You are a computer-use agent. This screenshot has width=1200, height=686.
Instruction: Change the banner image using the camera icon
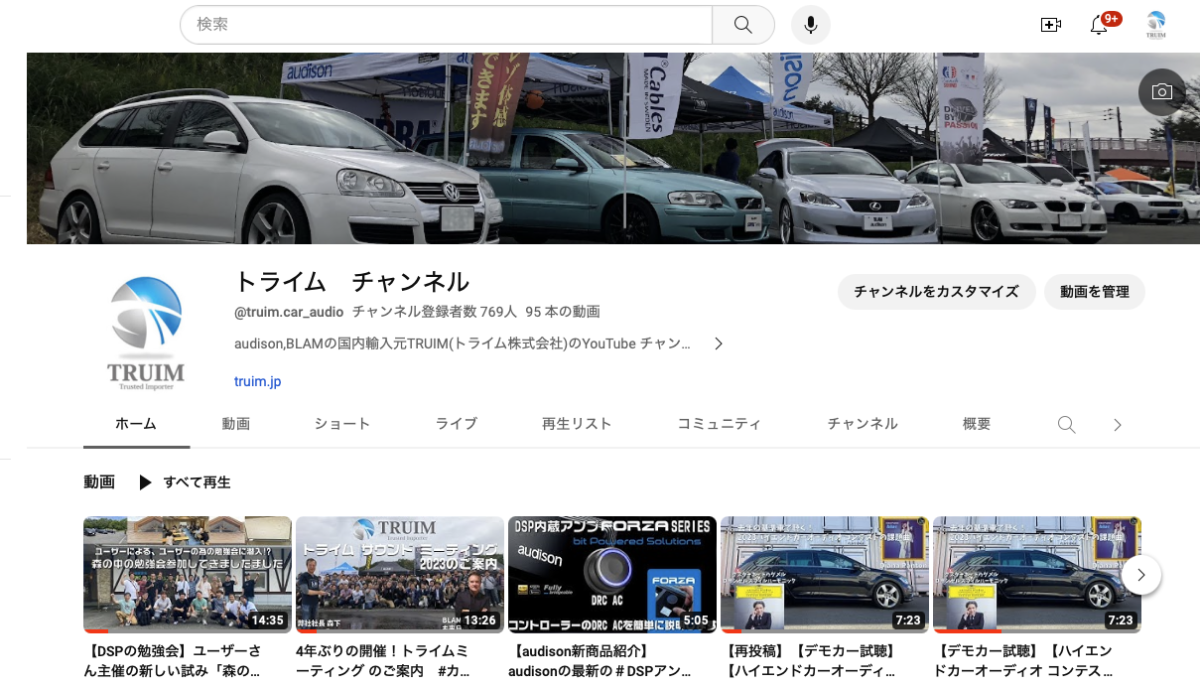pyautogui.click(x=1160, y=91)
